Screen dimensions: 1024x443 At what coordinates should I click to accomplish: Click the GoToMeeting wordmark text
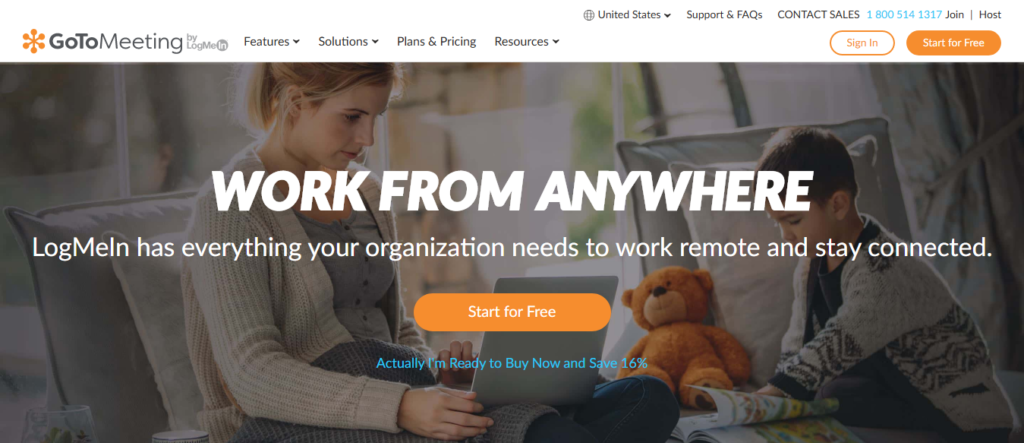[116, 42]
